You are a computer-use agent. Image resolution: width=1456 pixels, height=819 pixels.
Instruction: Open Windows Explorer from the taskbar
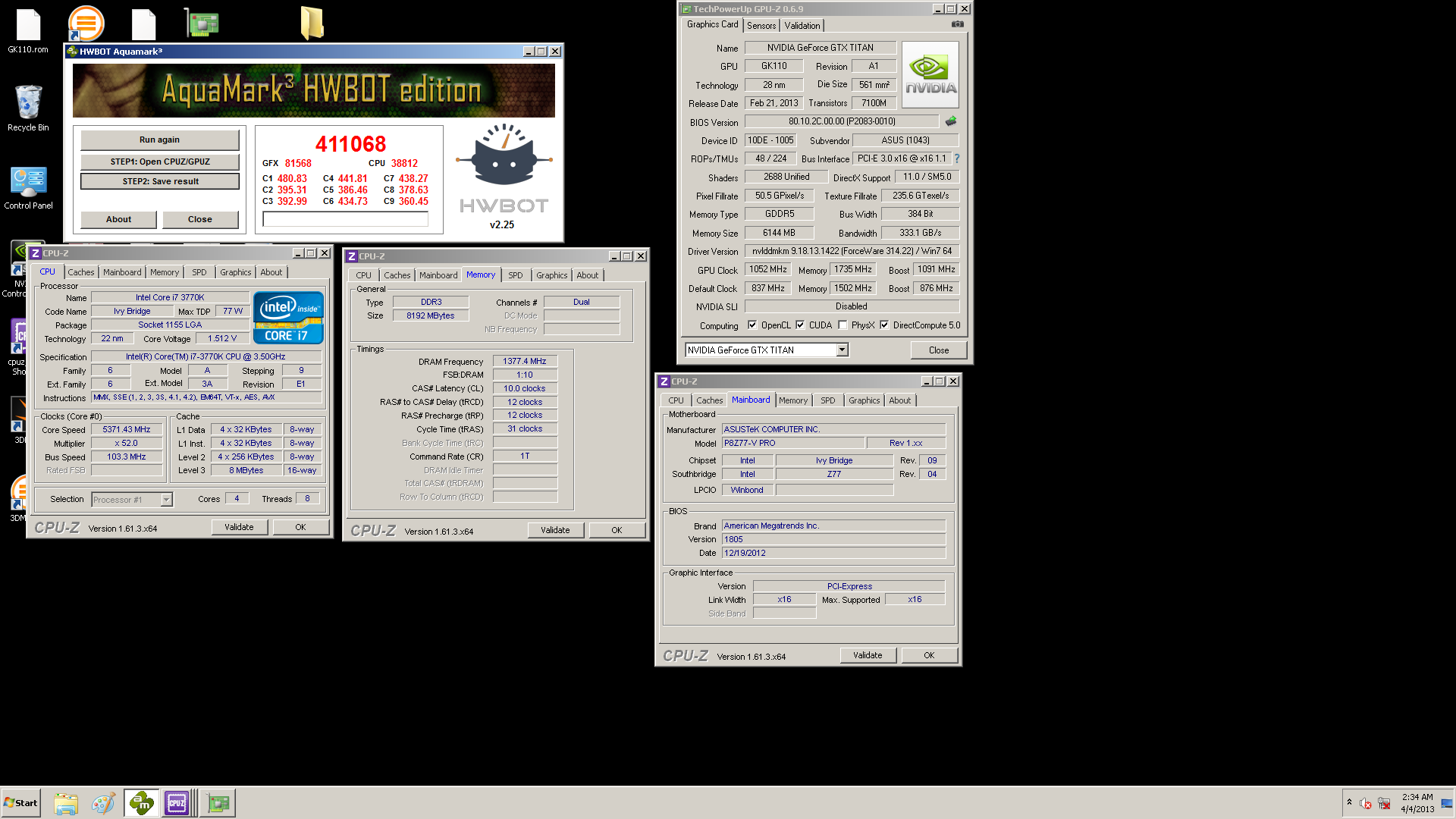(x=66, y=803)
